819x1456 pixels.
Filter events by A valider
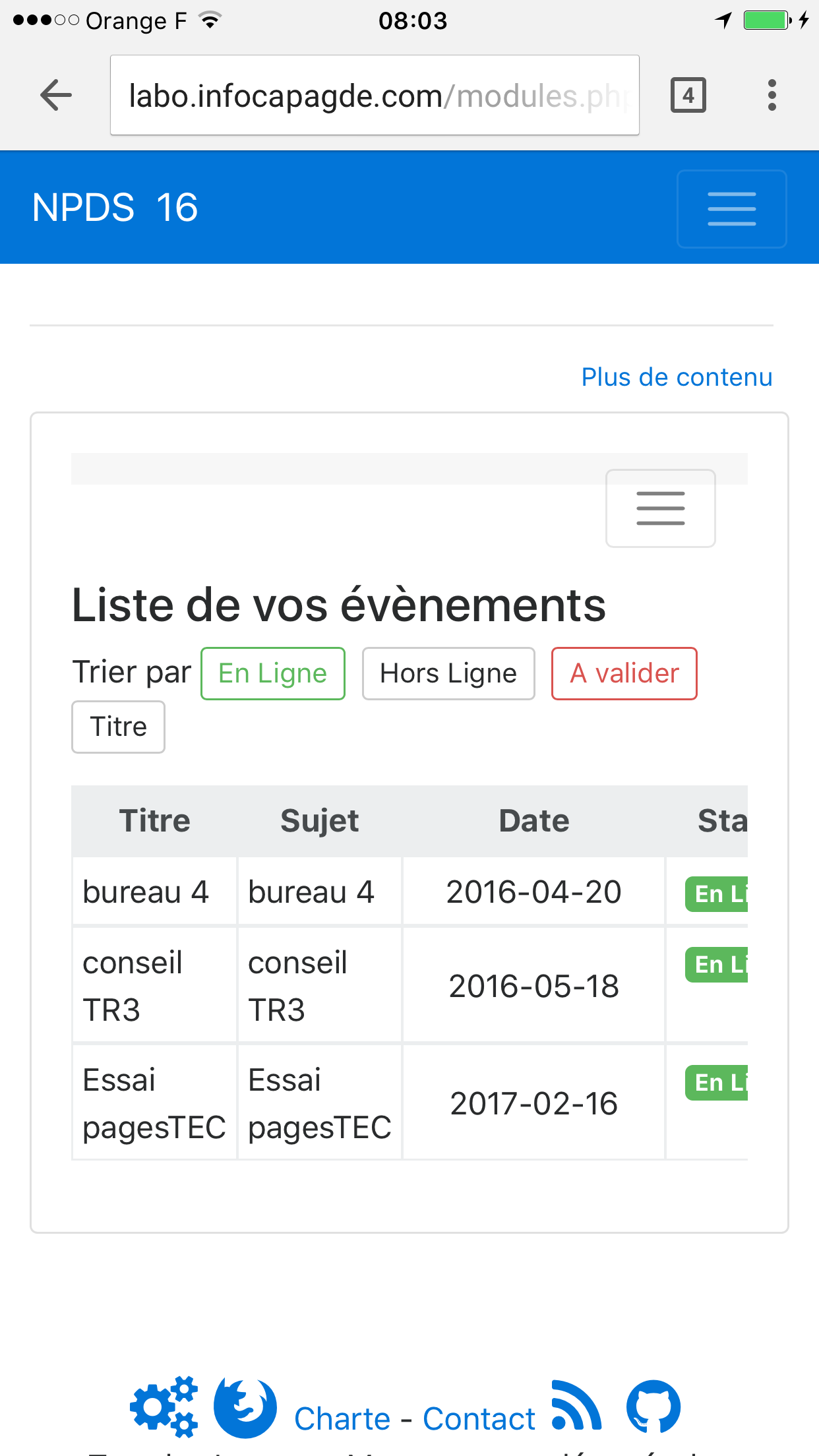coord(624,673)
